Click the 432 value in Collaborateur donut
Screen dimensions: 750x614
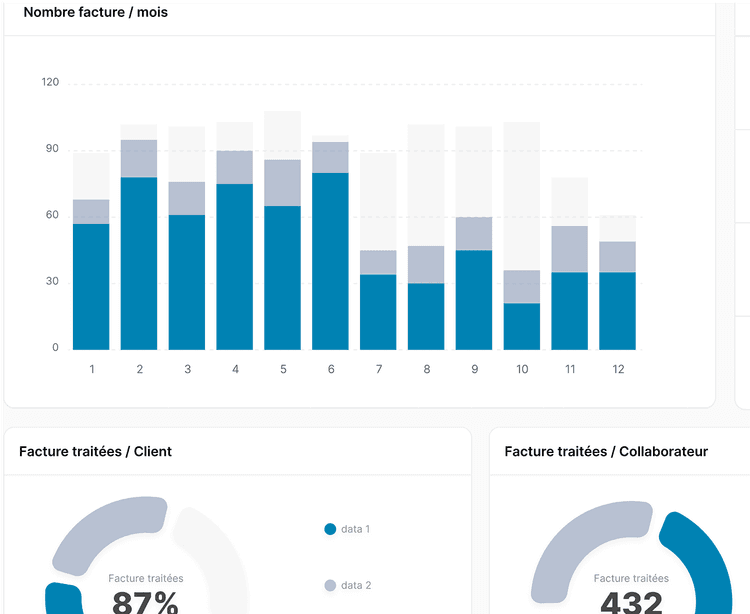click(631, 603)
